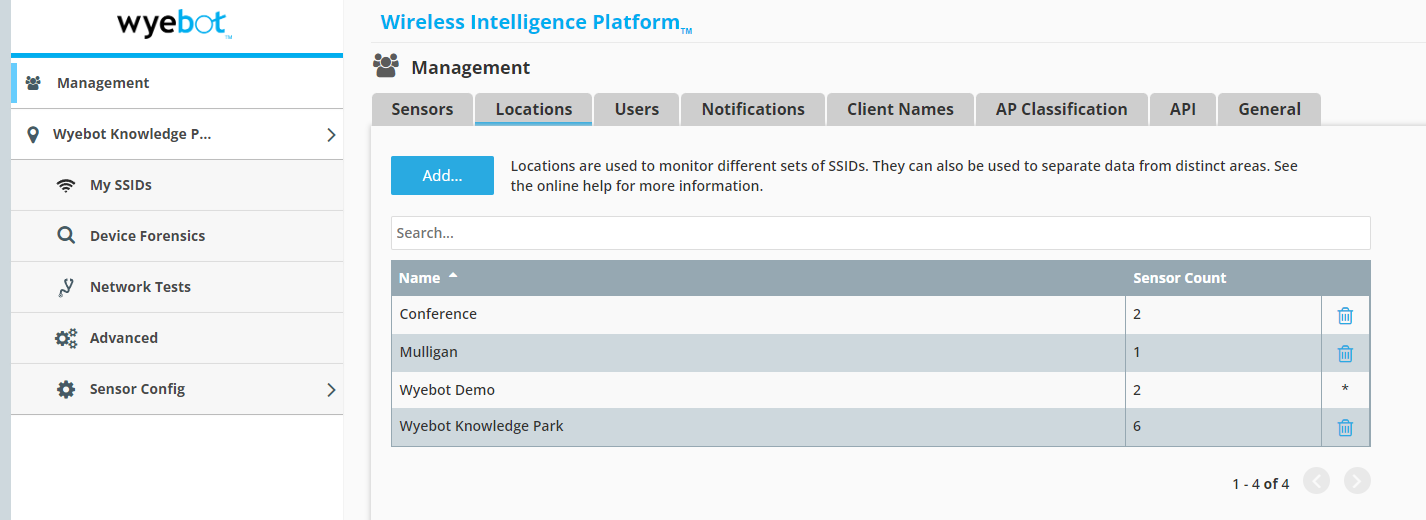Open the API tab
Screen dimensions: 1426x520
pyautogui.click(x=1183, y=109)
